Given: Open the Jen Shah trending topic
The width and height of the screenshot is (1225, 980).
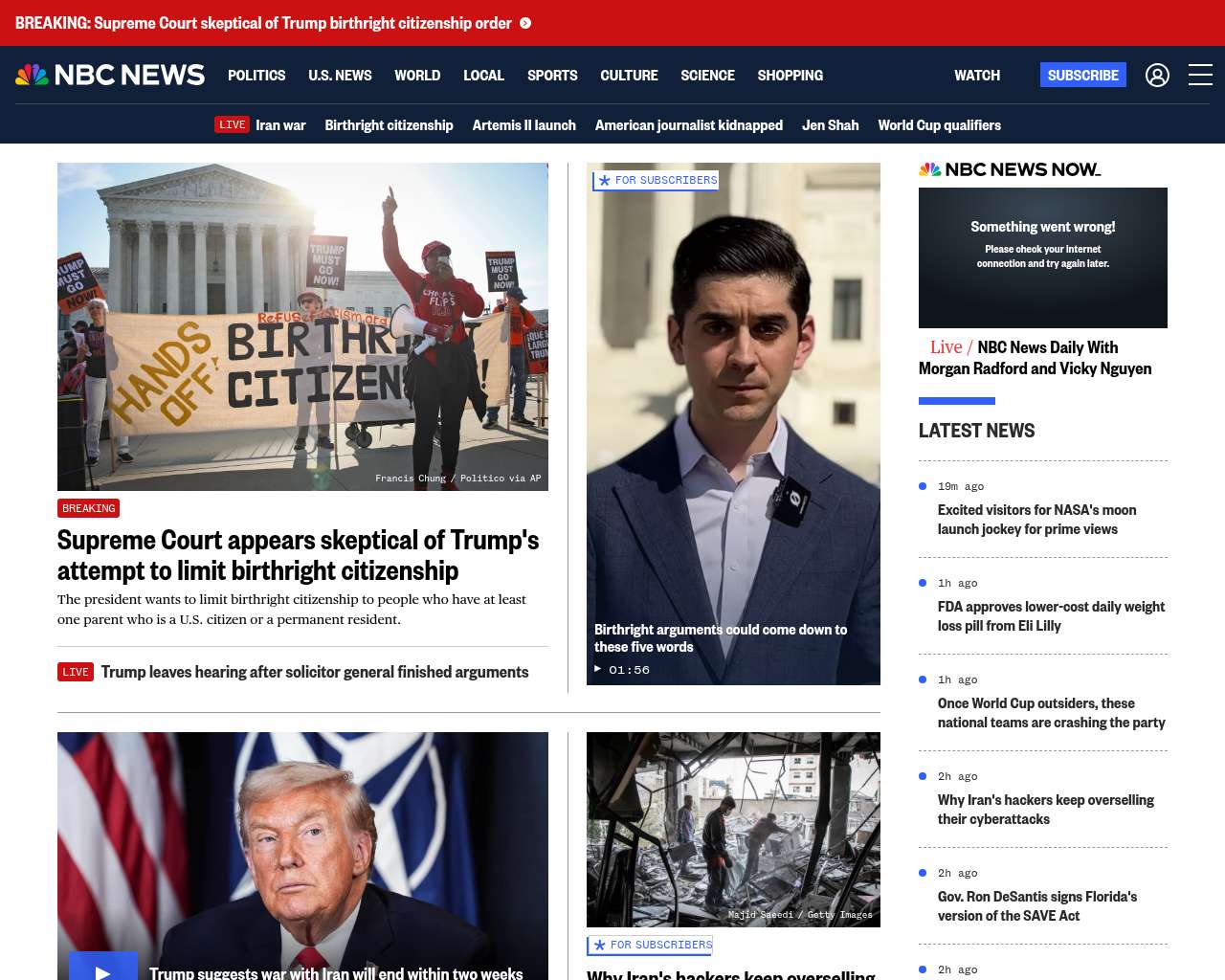Looking at the screenshot, I should (x=830, y=124).
